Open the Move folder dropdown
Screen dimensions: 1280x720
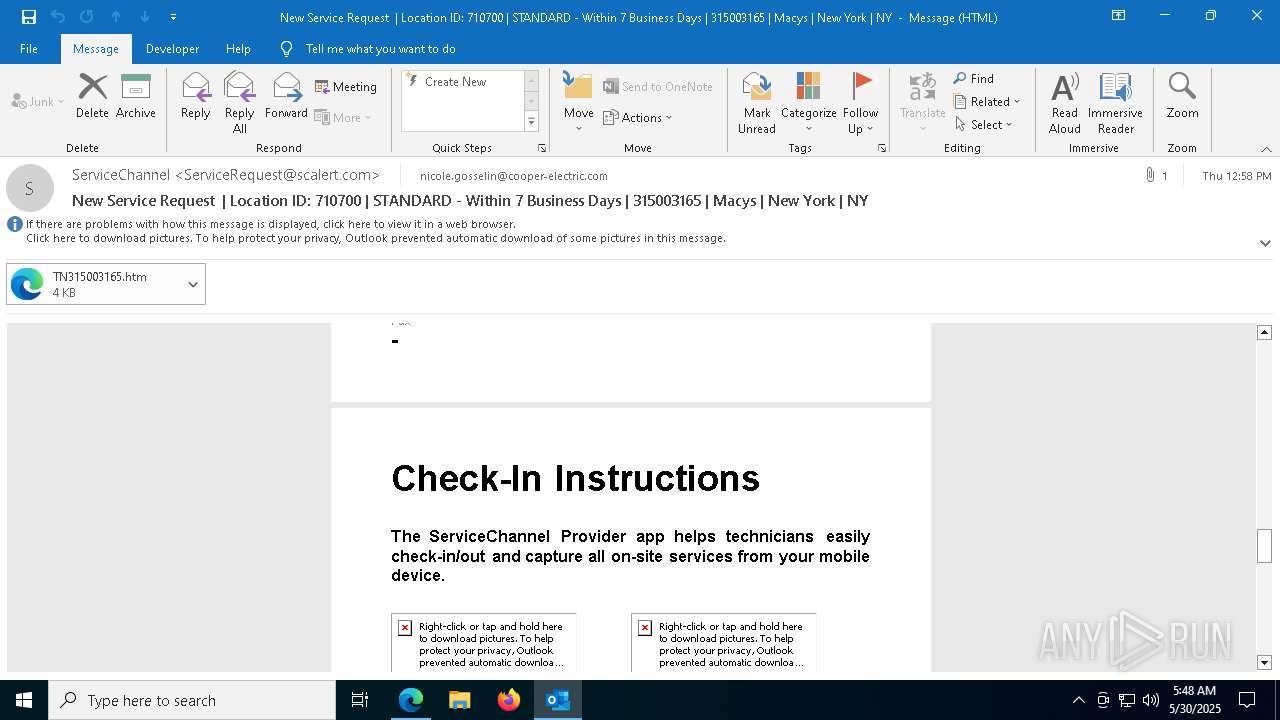click(578, 103)
